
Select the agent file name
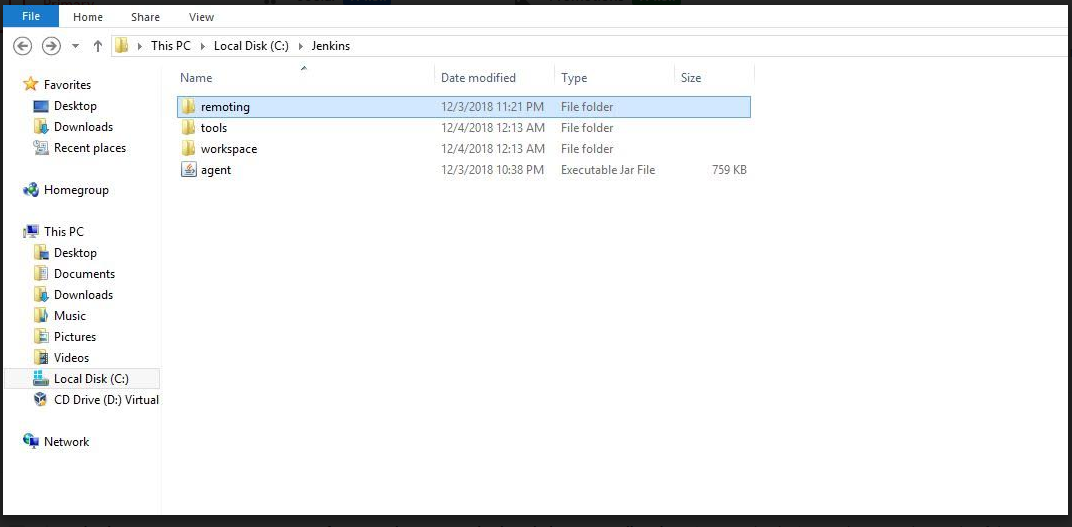pyautogui.click(x=215, y=170)
